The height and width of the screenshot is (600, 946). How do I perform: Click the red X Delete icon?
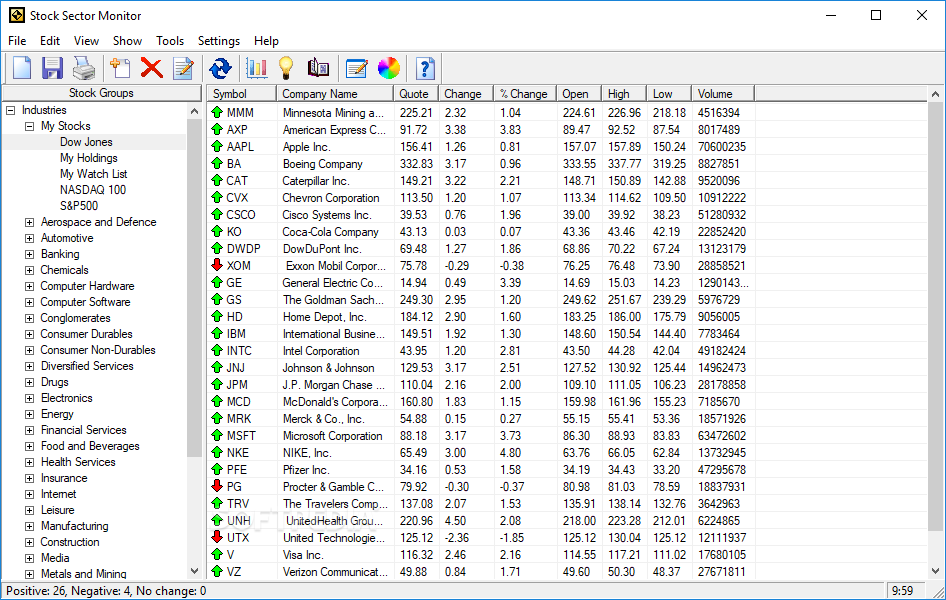(x=151, y=68)
